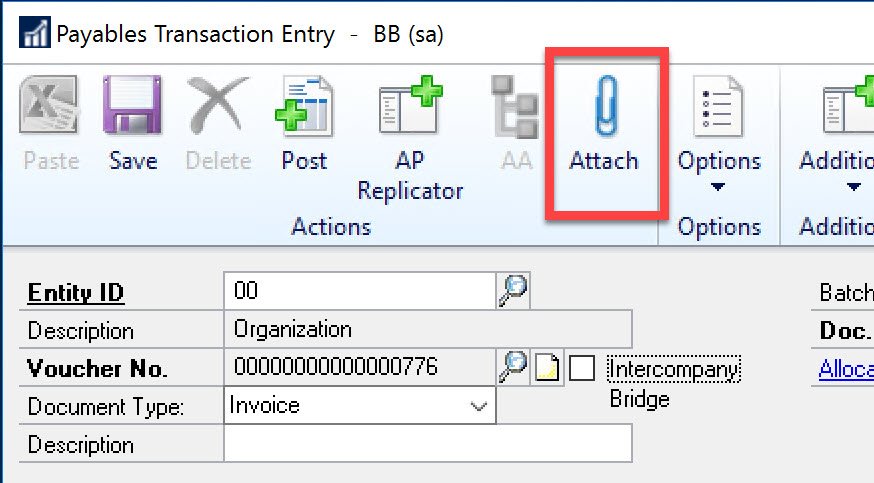Click the empty Description text field
The height and width of the screenshot is (483, 874).
click(x=428, y=444)
